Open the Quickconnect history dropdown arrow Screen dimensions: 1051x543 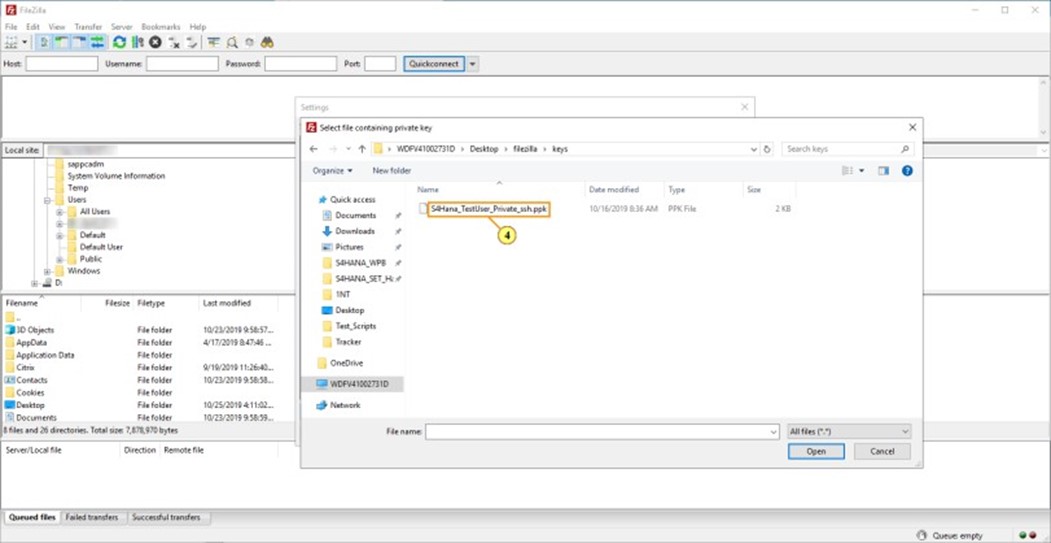[x=473, y=64]
